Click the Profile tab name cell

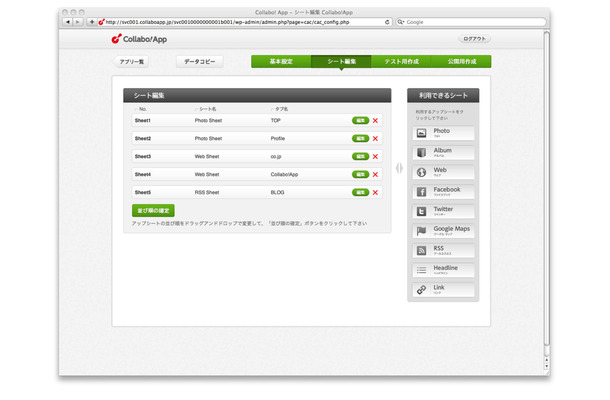tap(278, 139)
